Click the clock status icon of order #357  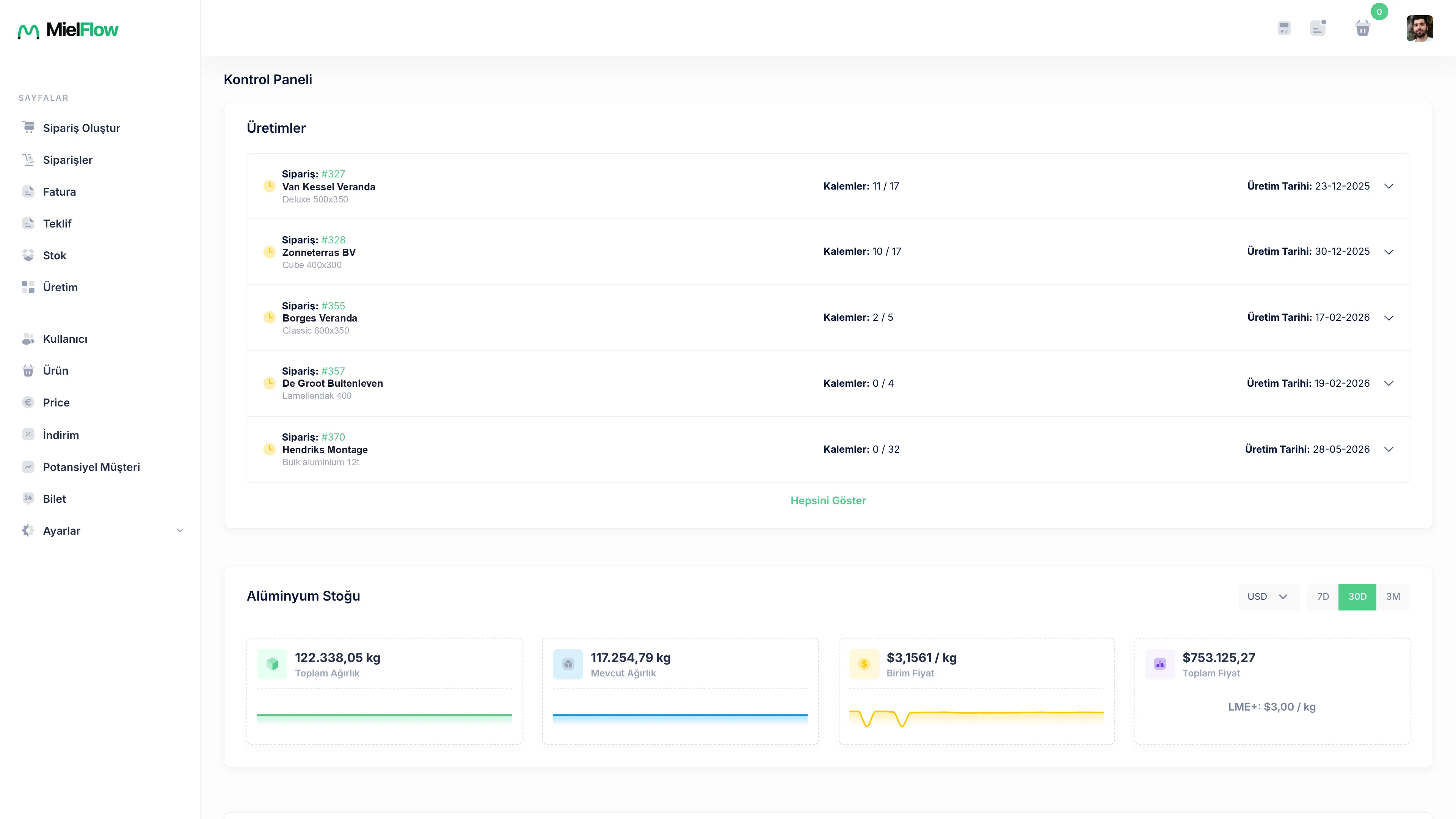pyautogui.click(x=270, y=383)
